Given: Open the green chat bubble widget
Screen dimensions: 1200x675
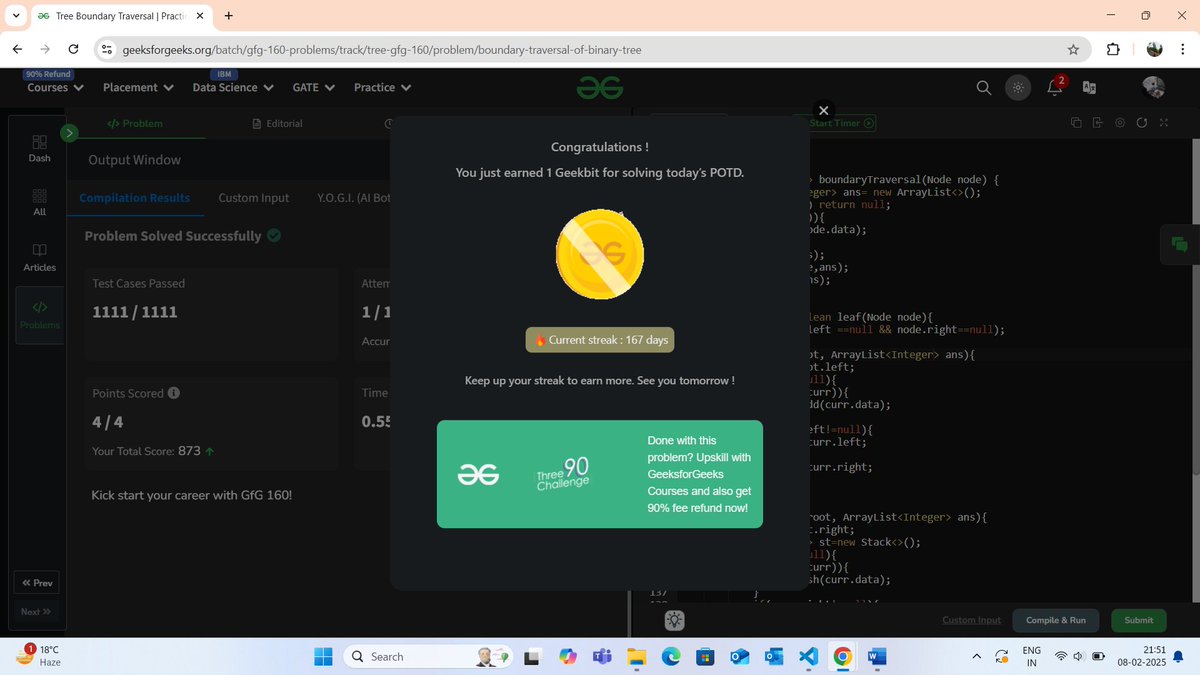Looking at the screenshot, I should pyautogui.click(x=1179, y=244).
